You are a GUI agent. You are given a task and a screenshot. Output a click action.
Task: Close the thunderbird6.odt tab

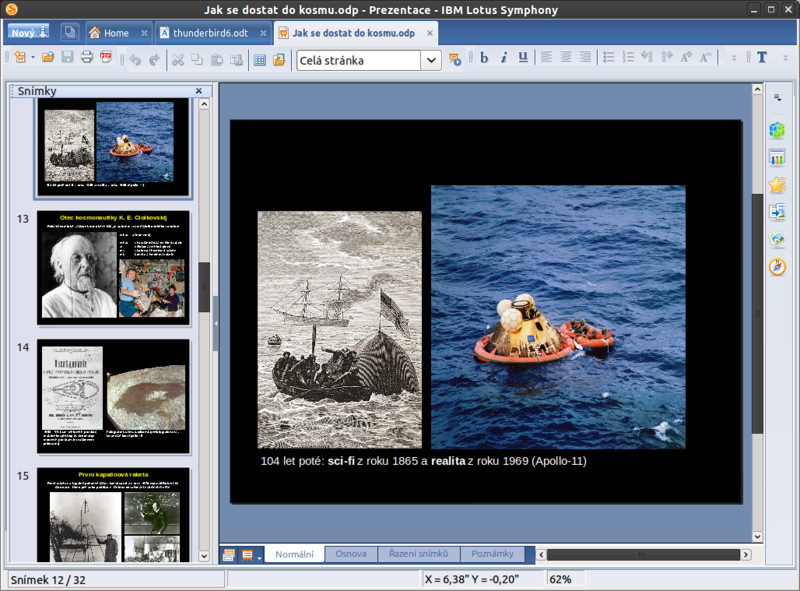[263, 33]
